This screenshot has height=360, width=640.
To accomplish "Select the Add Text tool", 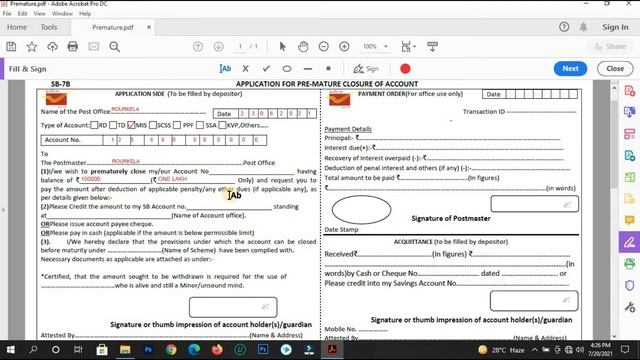I will point(225,69).
